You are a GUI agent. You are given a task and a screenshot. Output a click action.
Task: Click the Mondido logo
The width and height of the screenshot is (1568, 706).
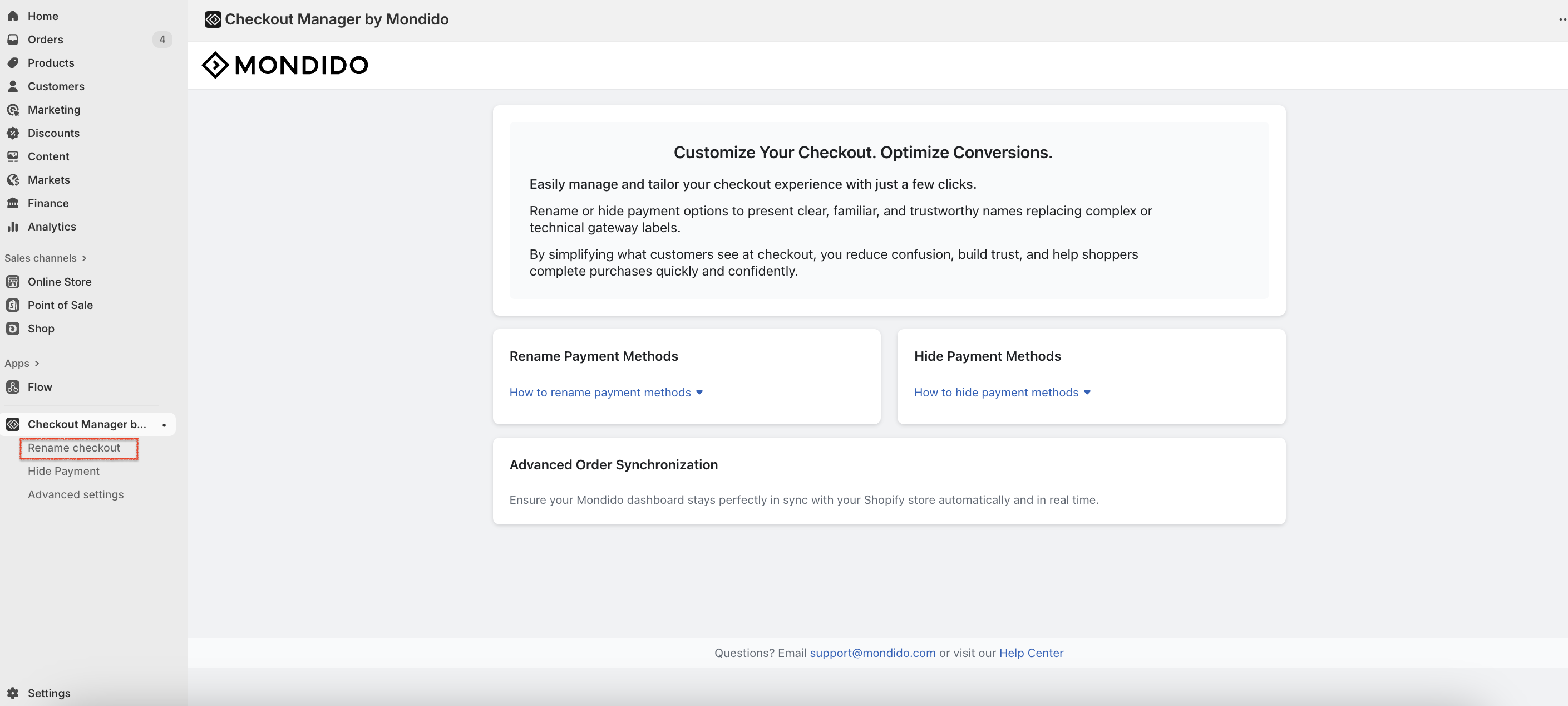tap(285, 65)
